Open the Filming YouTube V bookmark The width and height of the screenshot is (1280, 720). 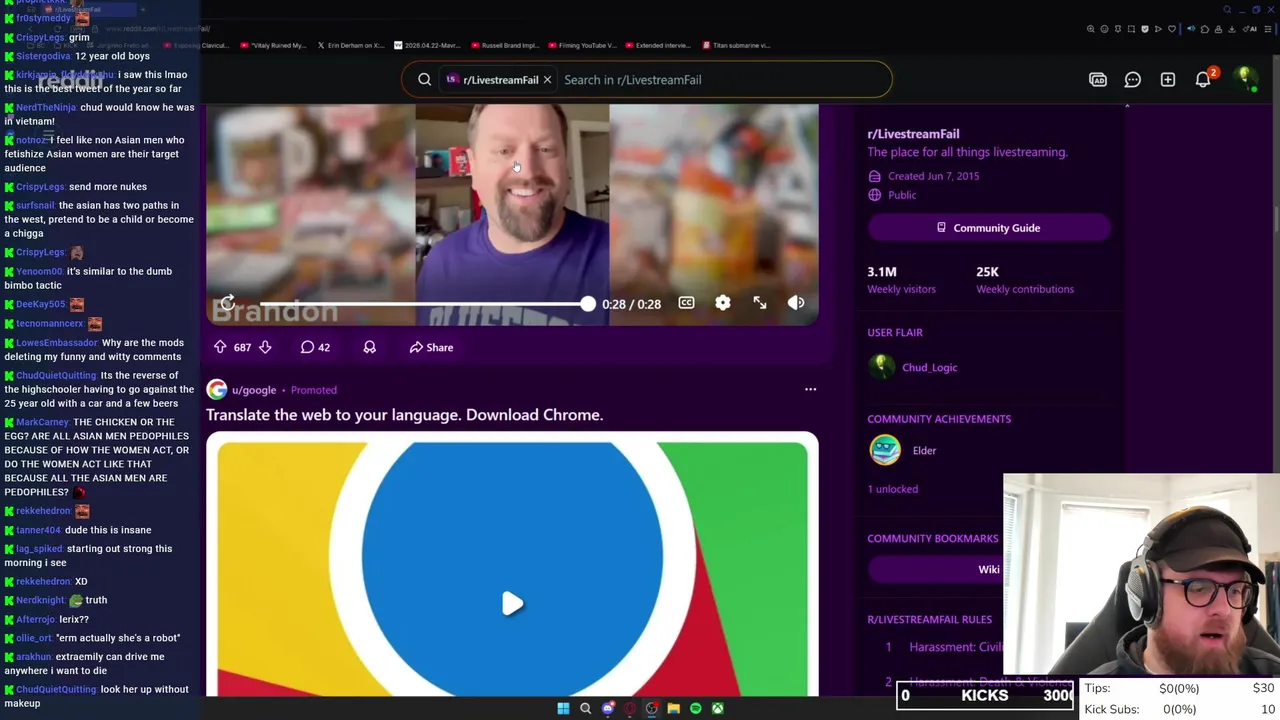[x=582, y=45]
